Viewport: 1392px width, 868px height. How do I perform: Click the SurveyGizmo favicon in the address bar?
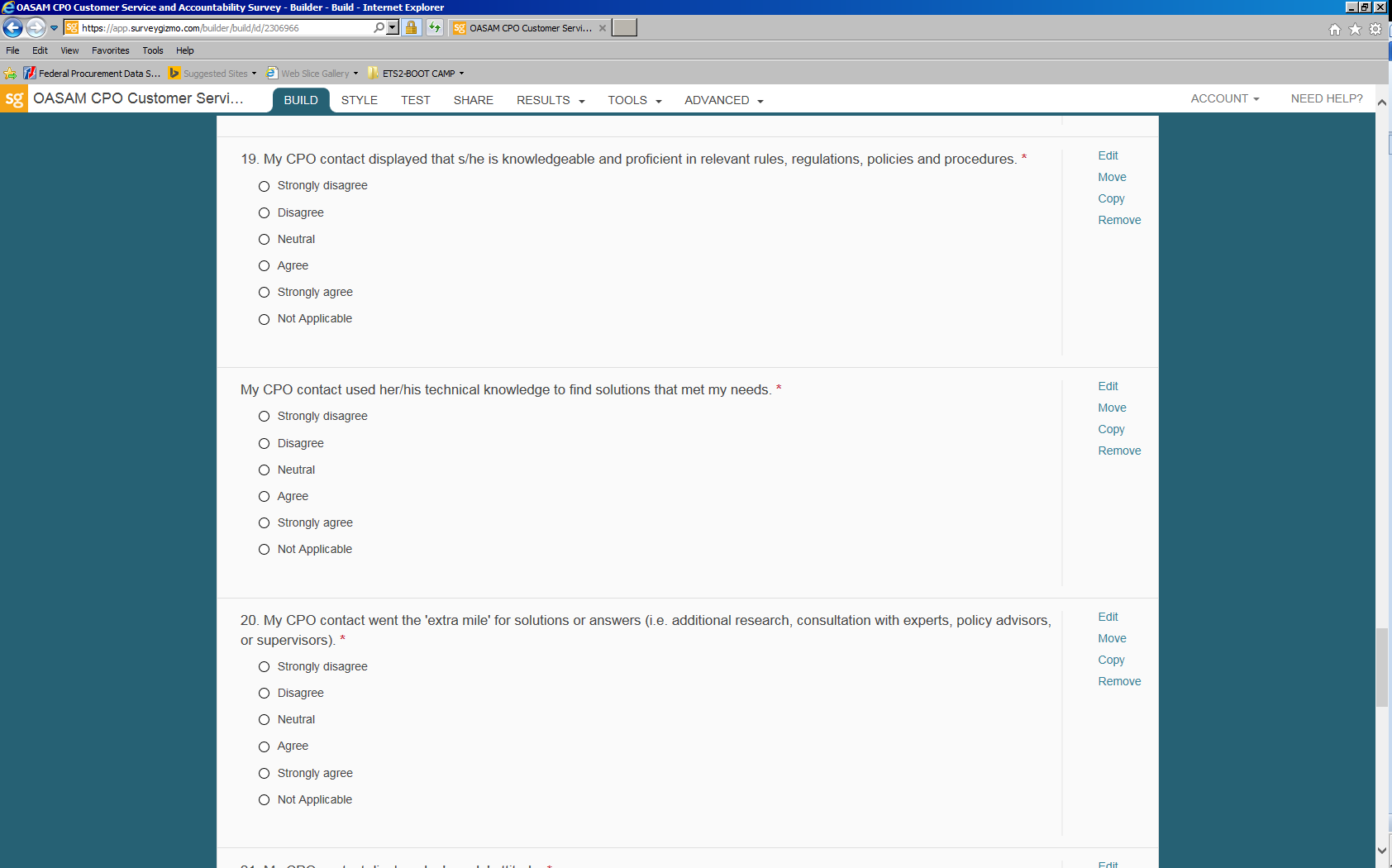tap(72, 28)
